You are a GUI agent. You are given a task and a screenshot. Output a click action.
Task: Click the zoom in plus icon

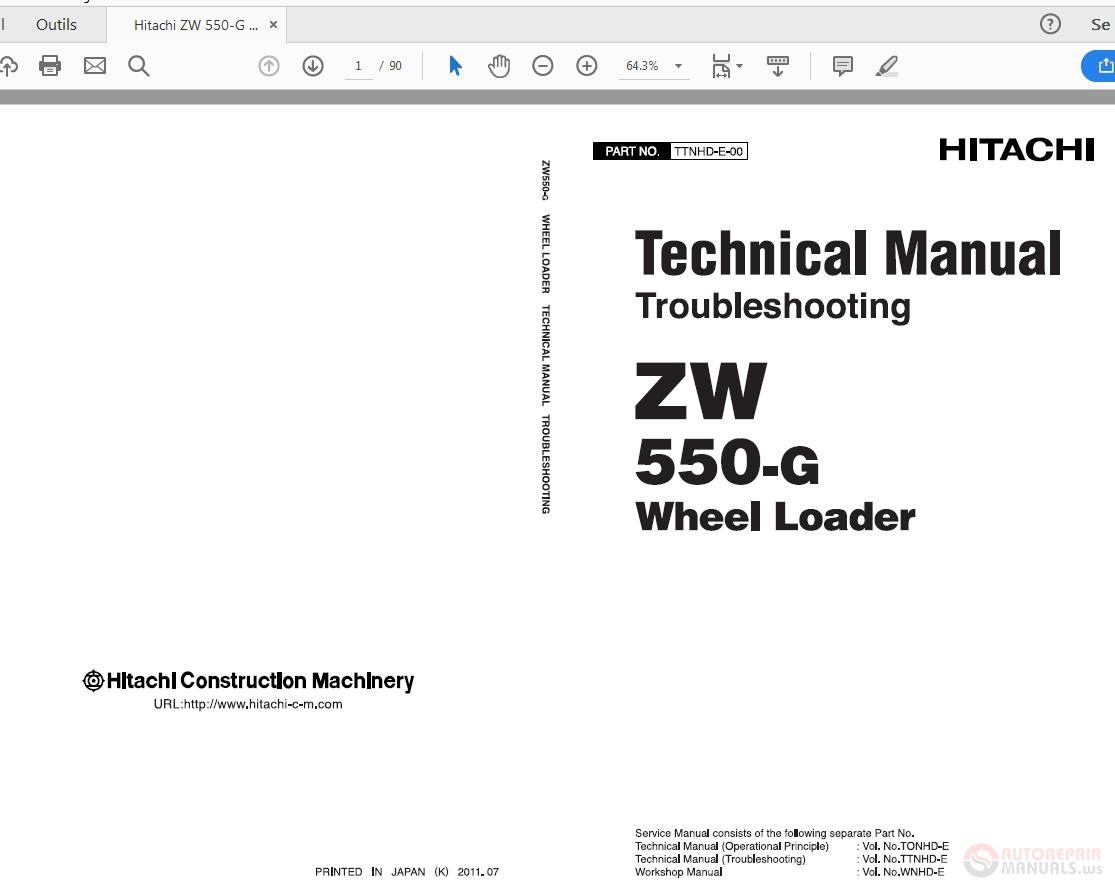tap(587, 65)
